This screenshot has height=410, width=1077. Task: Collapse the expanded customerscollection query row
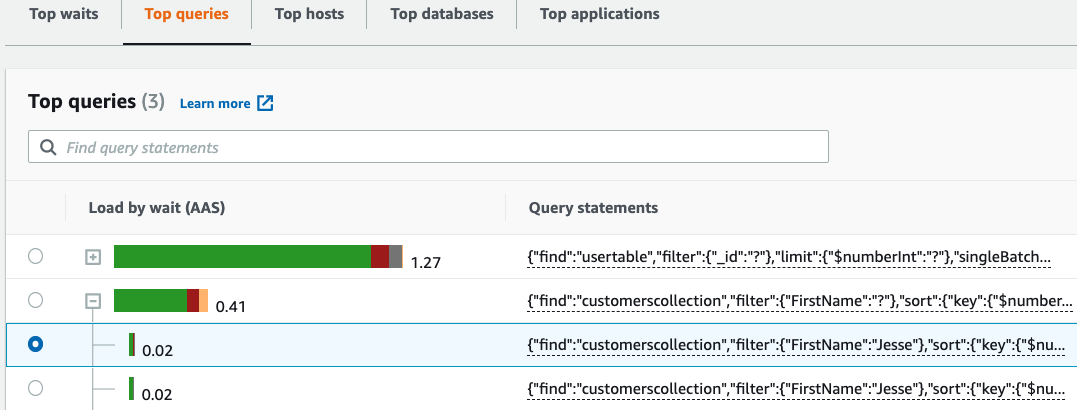pos(93,300)
